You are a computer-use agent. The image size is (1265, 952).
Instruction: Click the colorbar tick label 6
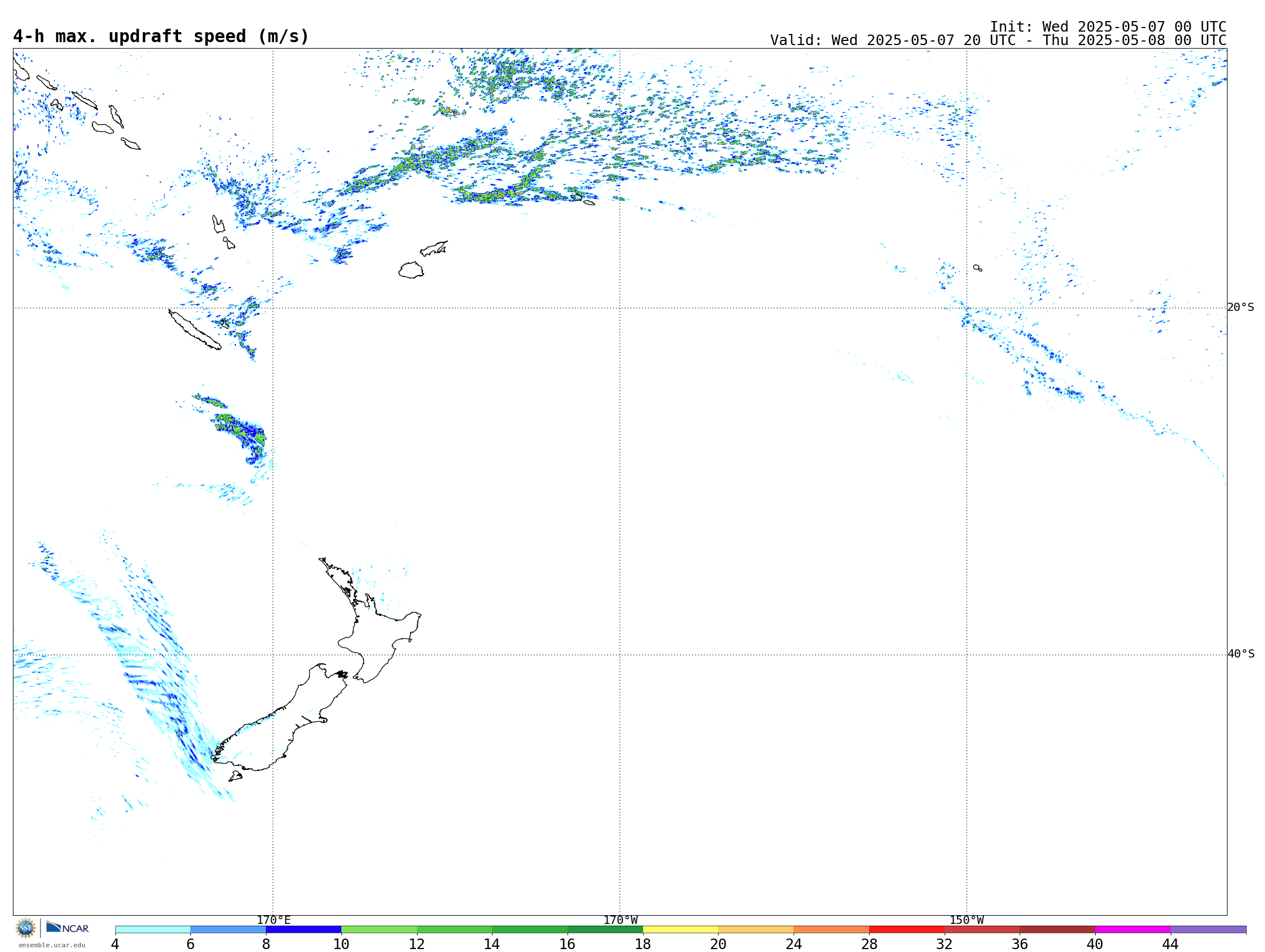coord(190,944)
